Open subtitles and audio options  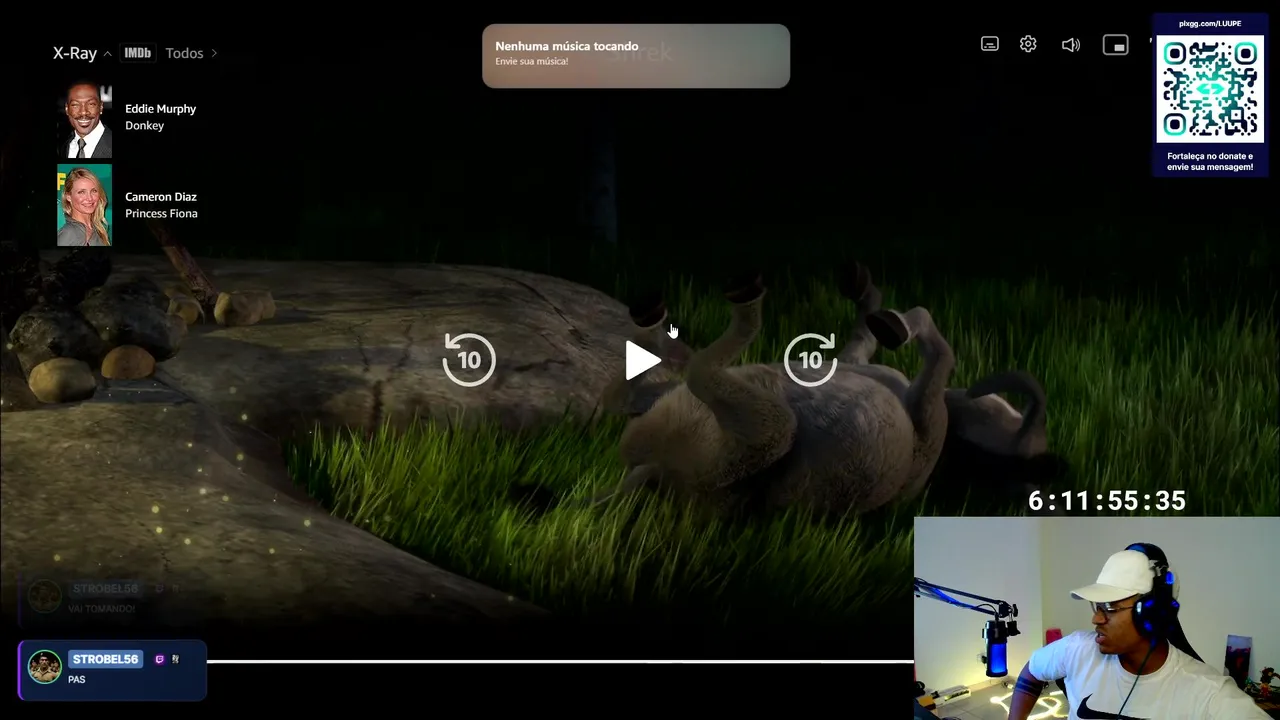pos(990,44)
